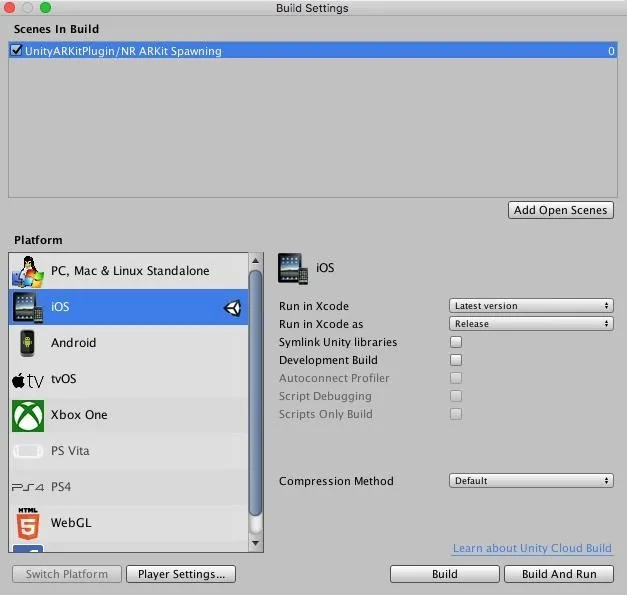Click the HTML5 WebGL icon
Screen dimensions: 627x595
[28, 523]
